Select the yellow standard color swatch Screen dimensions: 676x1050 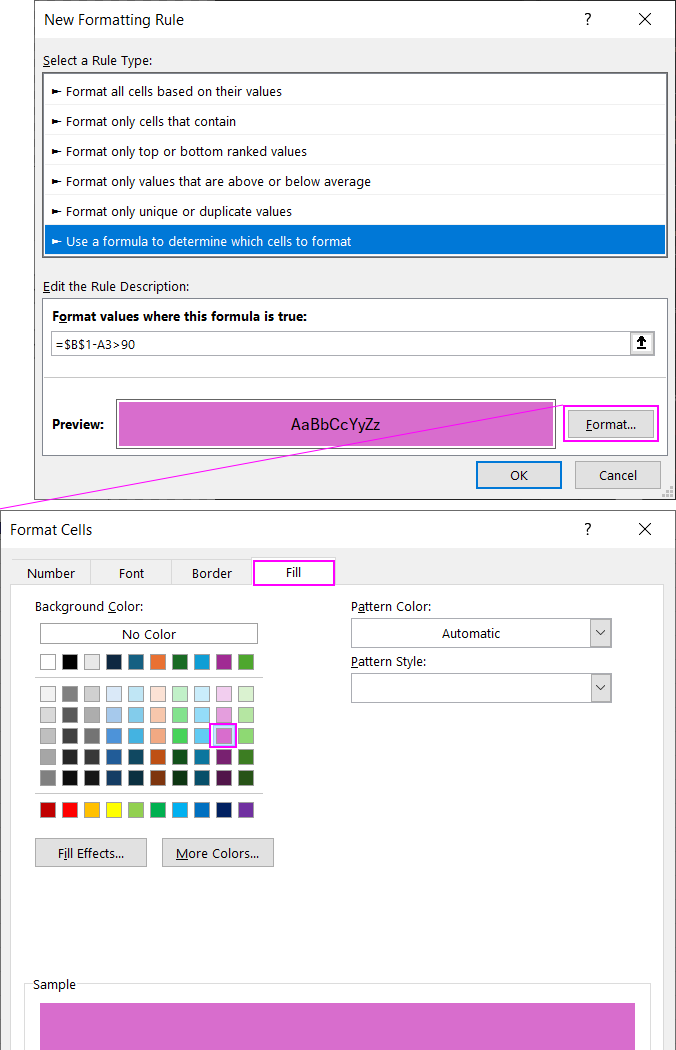click(114, 810)
